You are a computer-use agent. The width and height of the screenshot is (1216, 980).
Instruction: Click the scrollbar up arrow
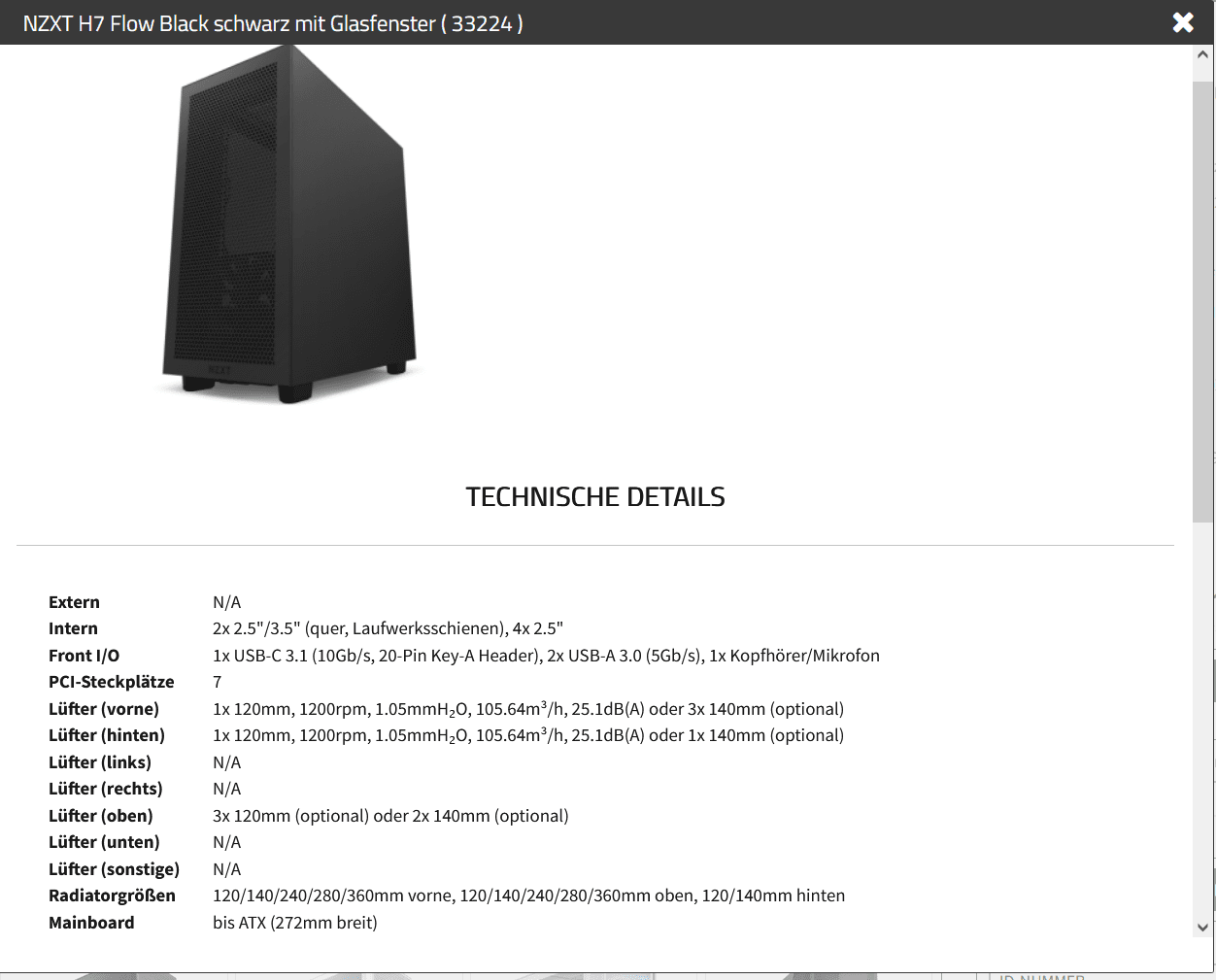[1202, 55]
